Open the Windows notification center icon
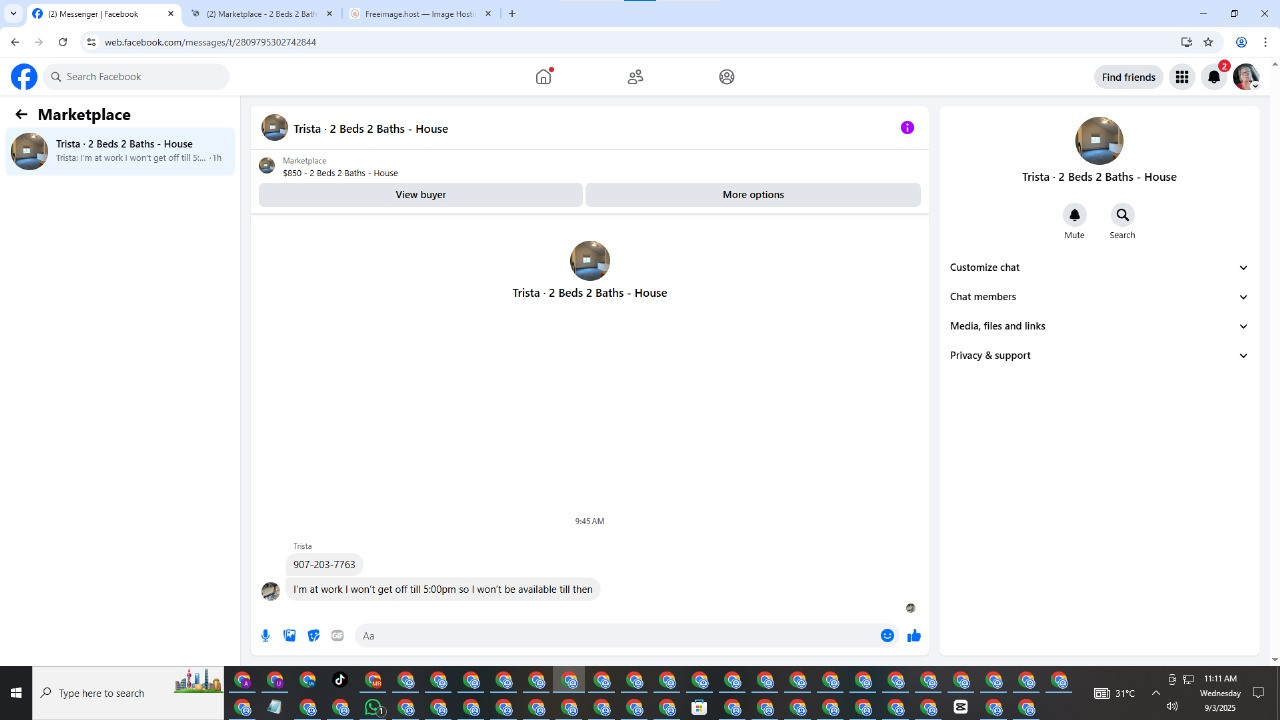Viewport: 1280px width, 720px height. (x=1259, y=693)
